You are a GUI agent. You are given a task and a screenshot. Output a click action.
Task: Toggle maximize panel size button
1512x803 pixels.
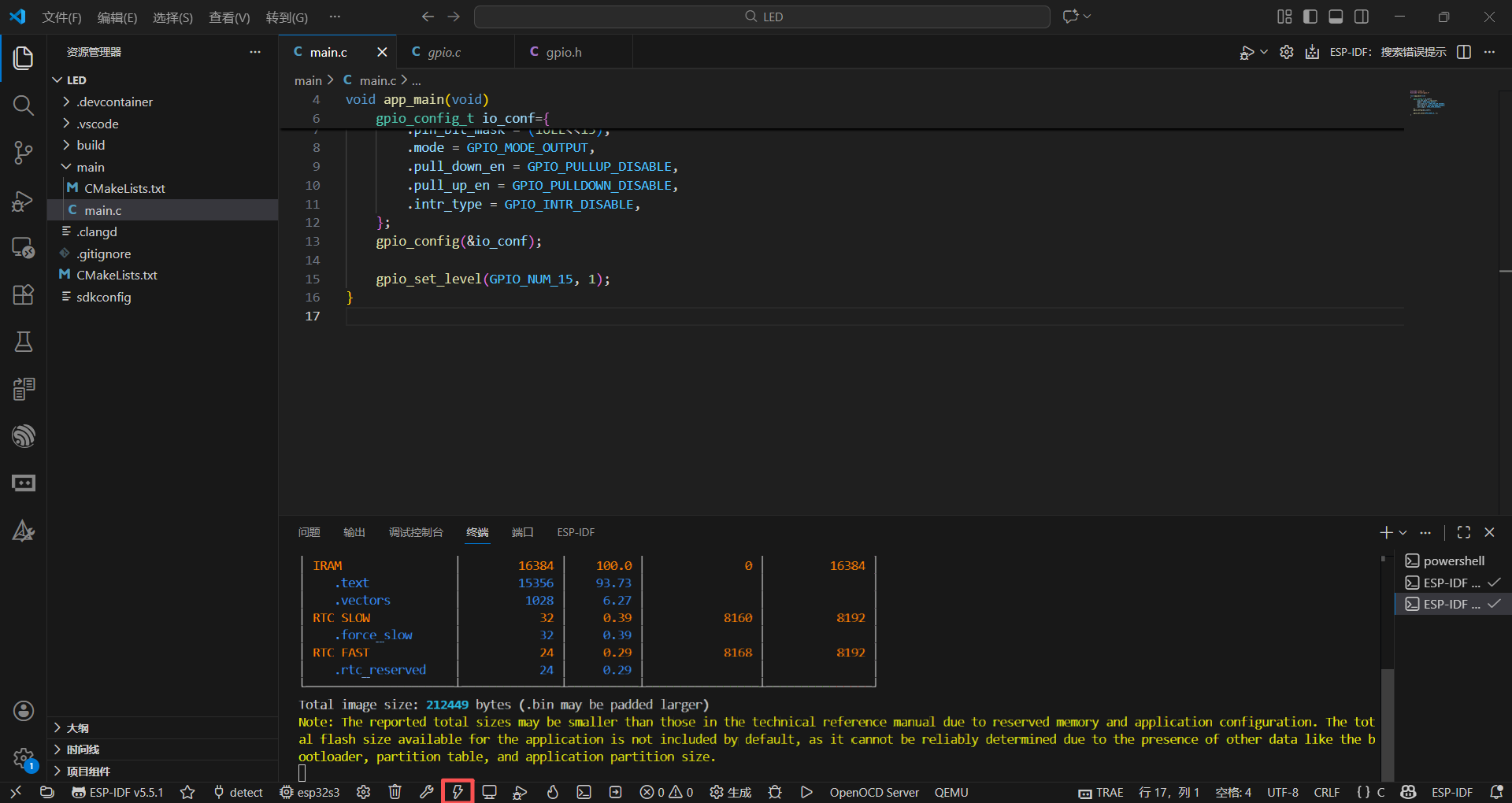pos(1464,532)
